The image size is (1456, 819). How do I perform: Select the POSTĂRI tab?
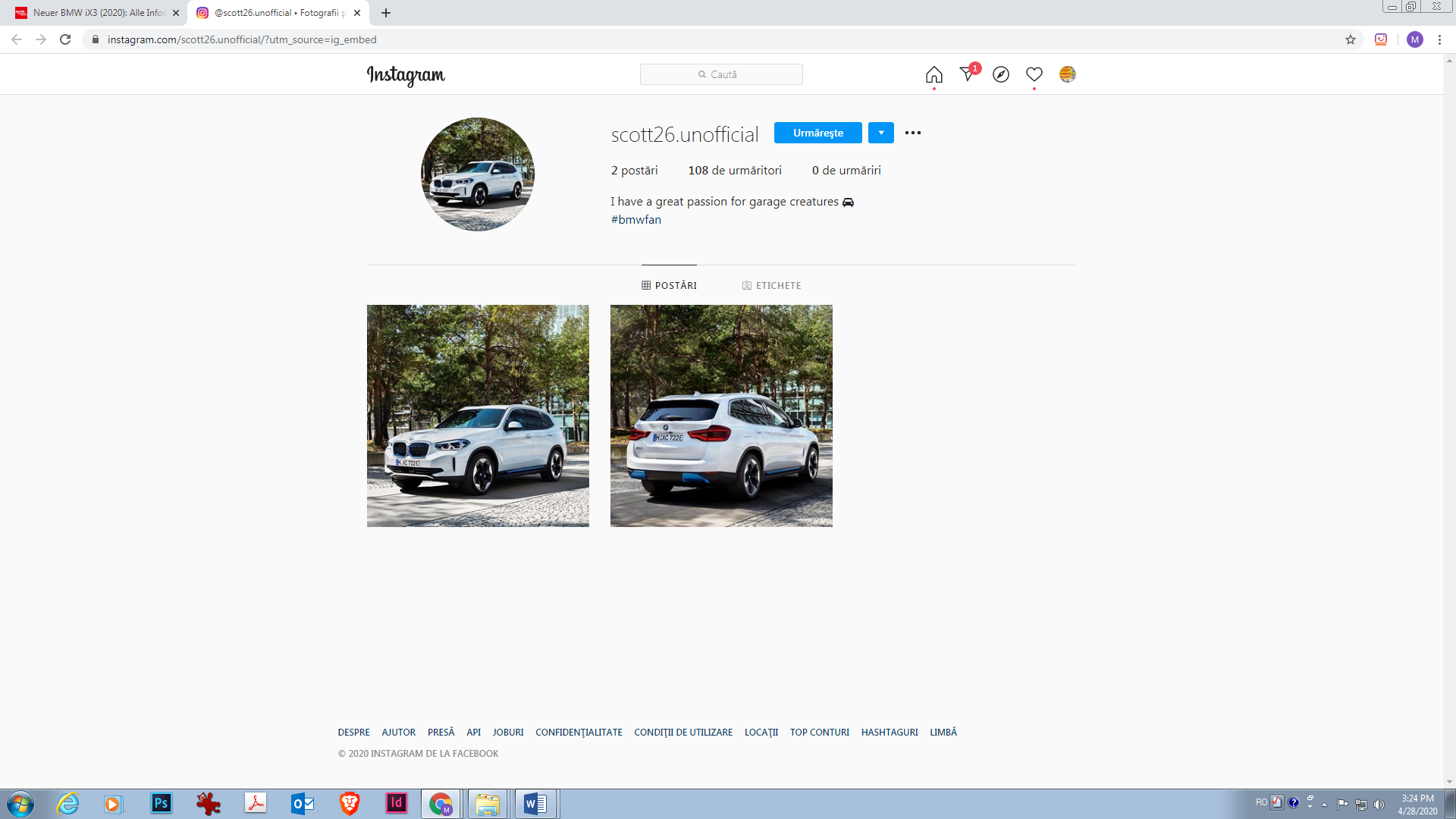(669, 285)
